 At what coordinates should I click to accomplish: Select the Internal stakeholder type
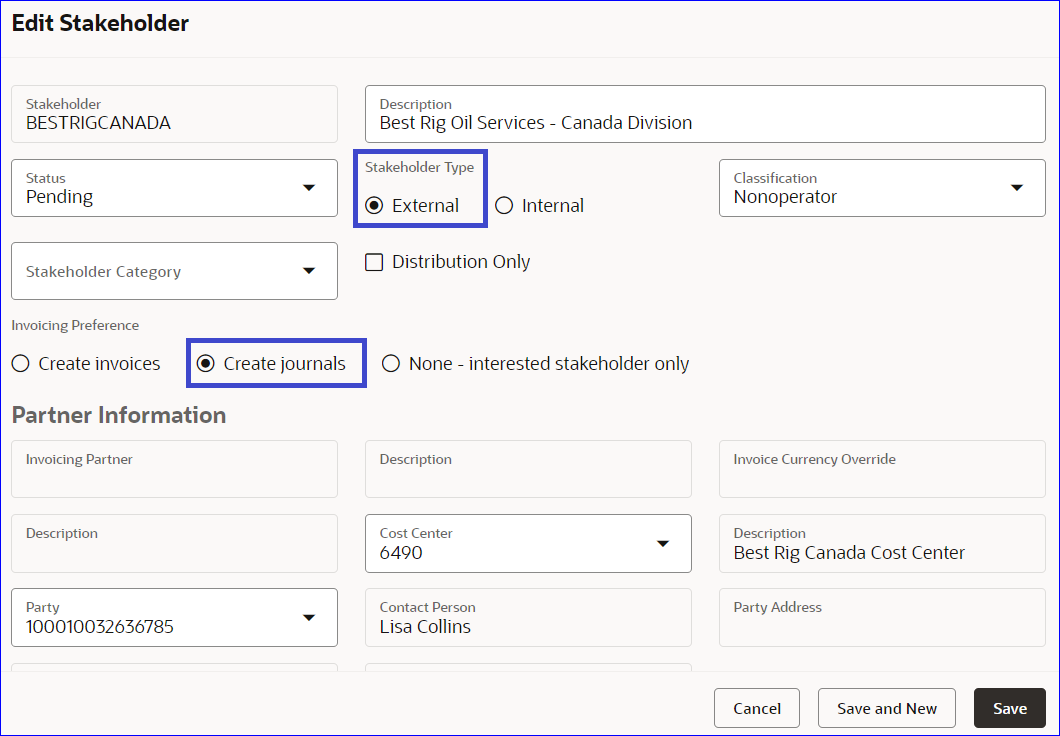[504, 206]
